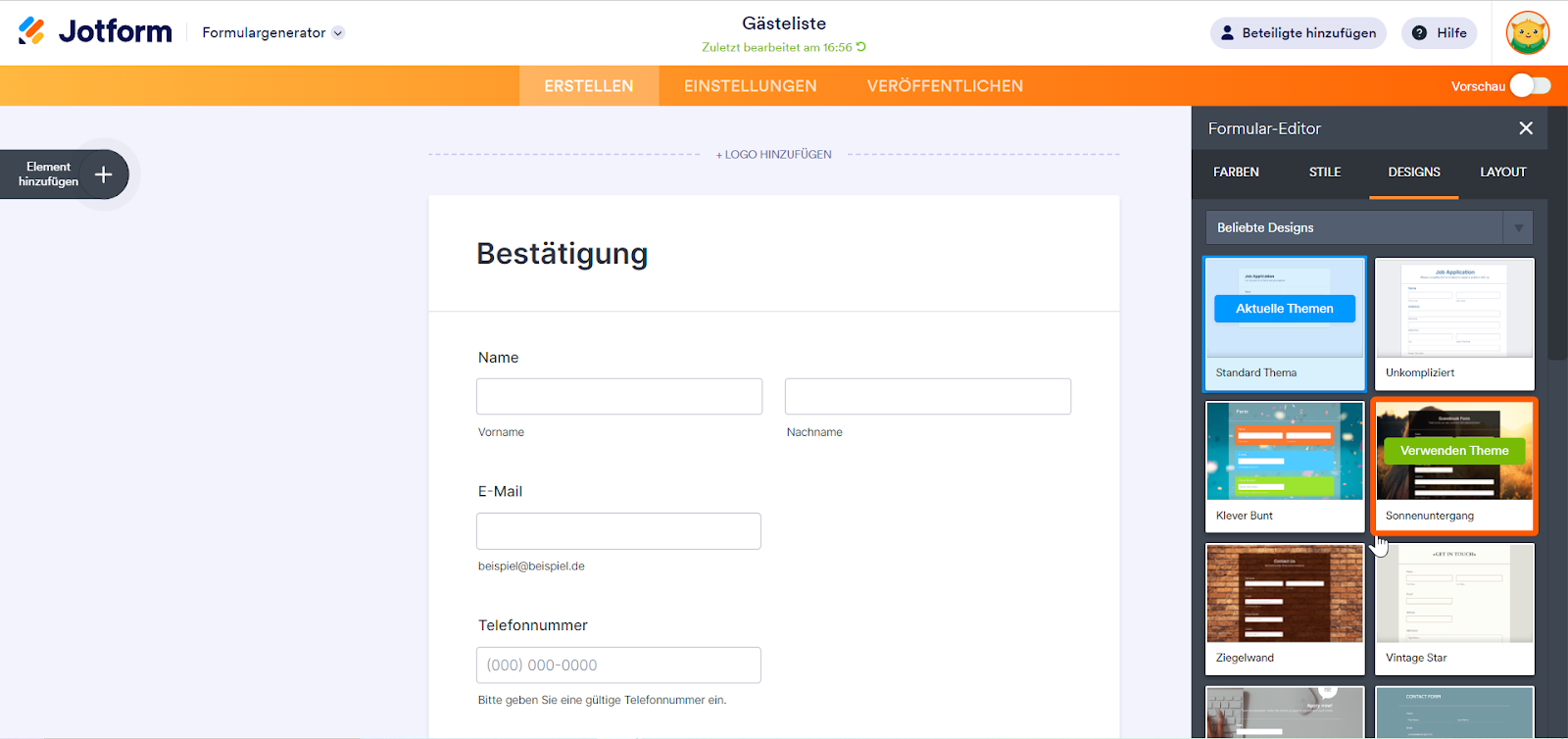Click the Jotform logo icon
1568x739 pixels.
[x=31, y=31]
